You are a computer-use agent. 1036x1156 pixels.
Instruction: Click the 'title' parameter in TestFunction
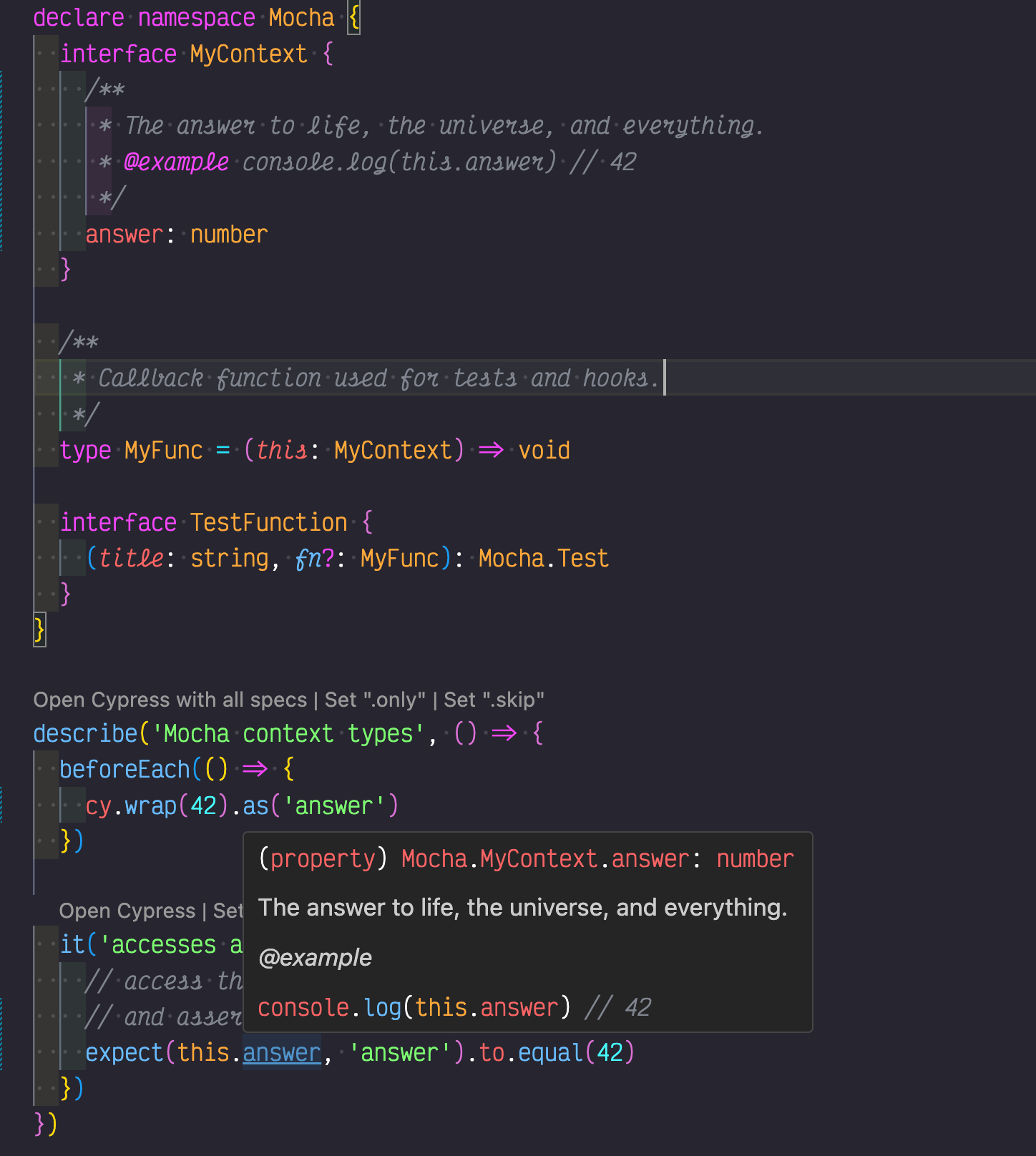pyautogui.click(x=132, y=559)
